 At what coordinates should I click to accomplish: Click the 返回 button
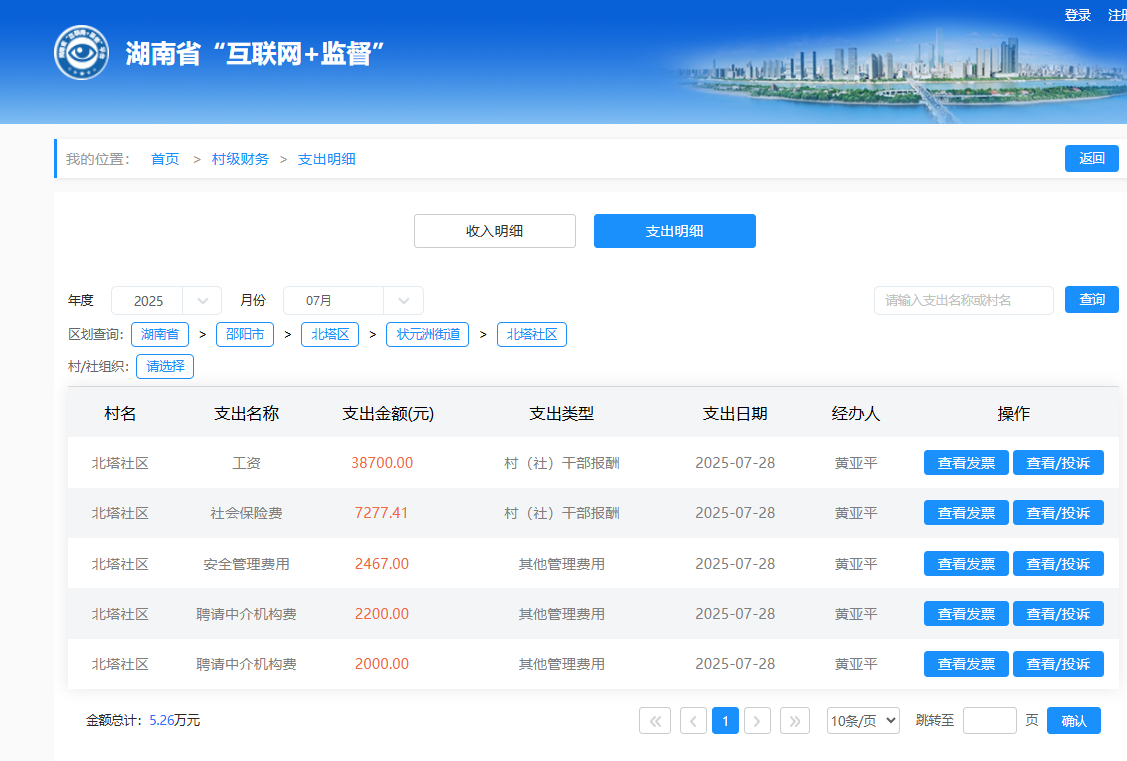point(1091,158)
